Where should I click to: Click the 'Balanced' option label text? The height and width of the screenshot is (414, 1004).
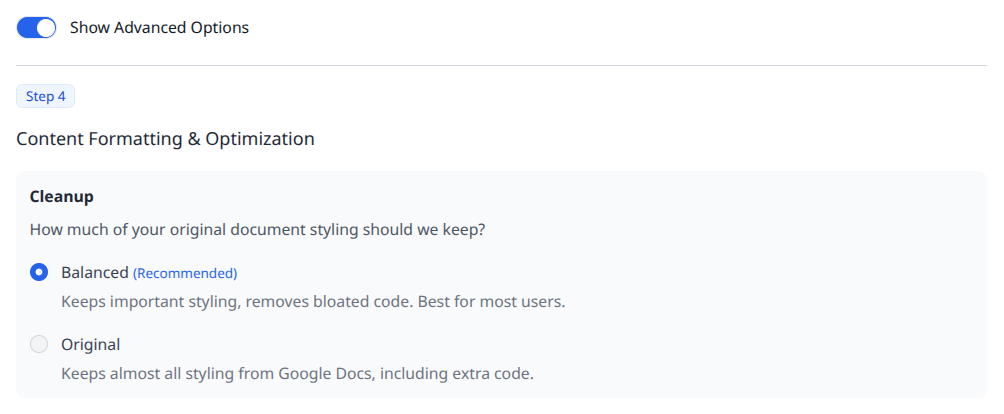pos(94,272)
